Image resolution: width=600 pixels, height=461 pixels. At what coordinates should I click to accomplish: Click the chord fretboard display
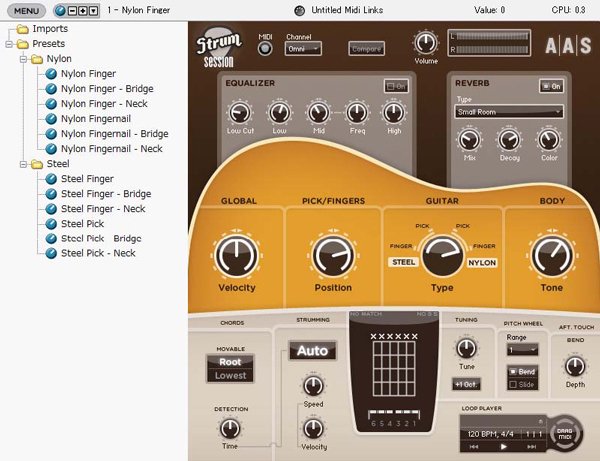[394, 369]
